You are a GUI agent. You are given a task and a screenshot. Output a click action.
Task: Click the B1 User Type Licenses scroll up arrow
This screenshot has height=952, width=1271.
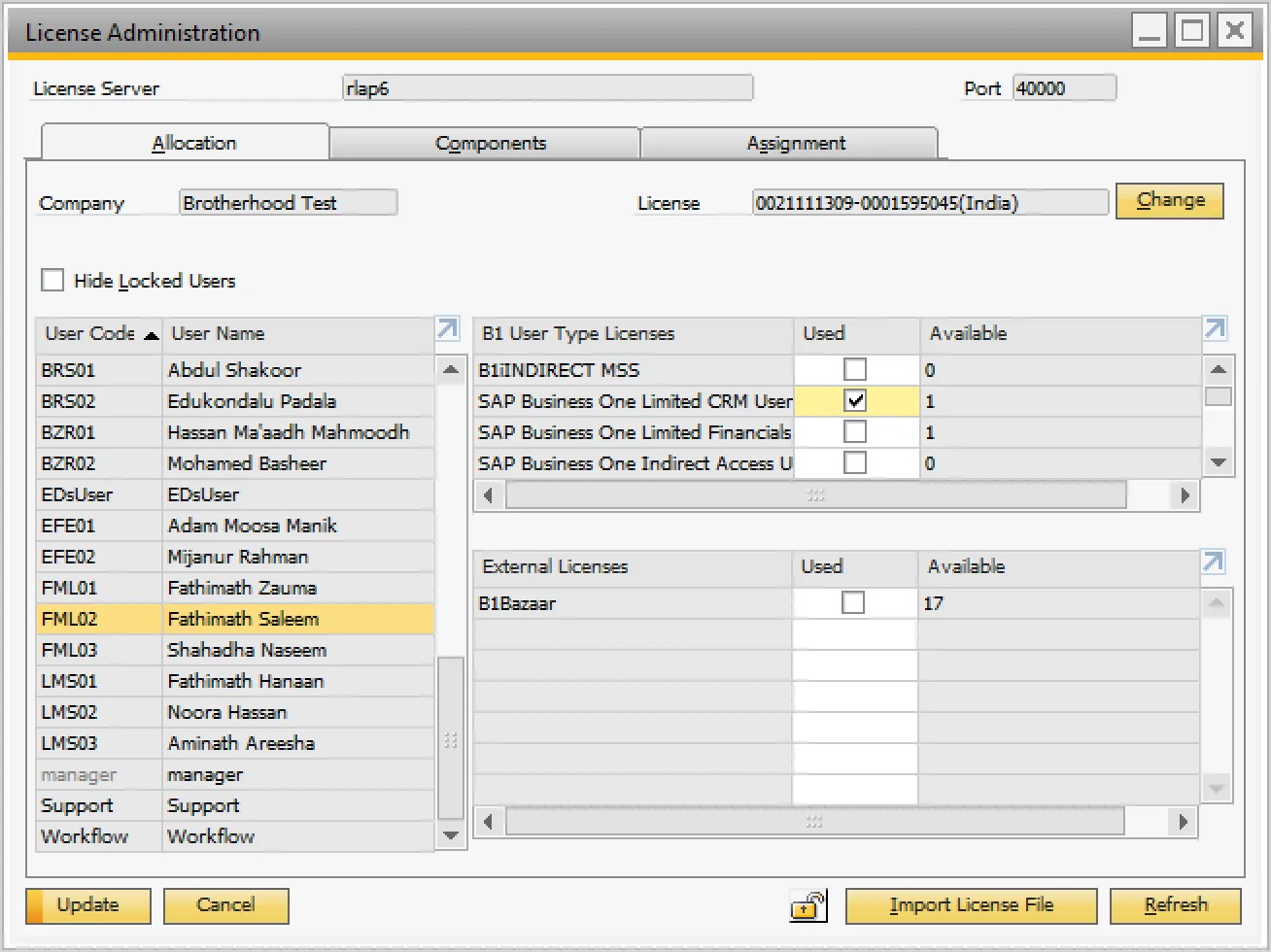(x=1219, y=369)
